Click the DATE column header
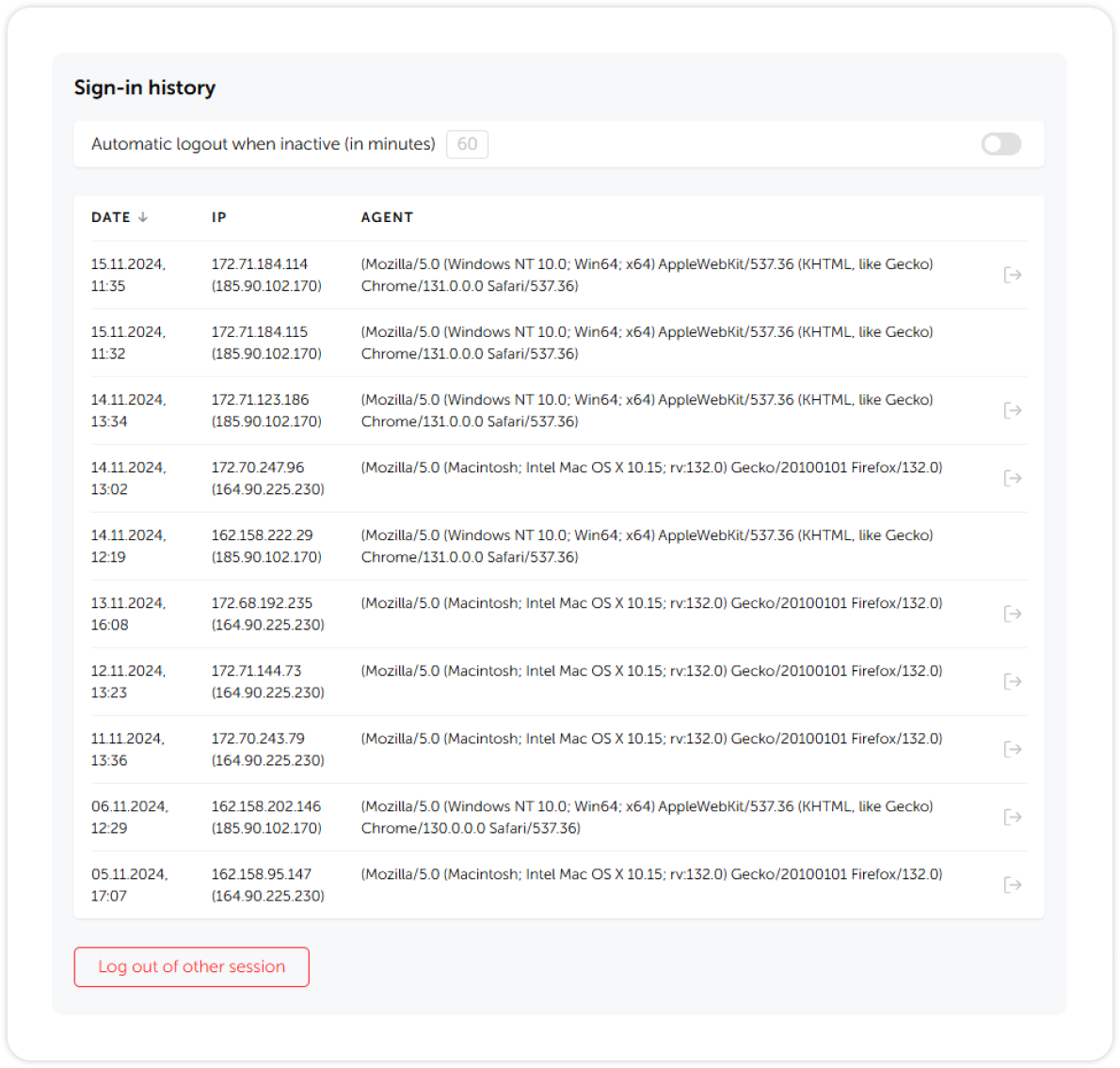 [111, 217]
